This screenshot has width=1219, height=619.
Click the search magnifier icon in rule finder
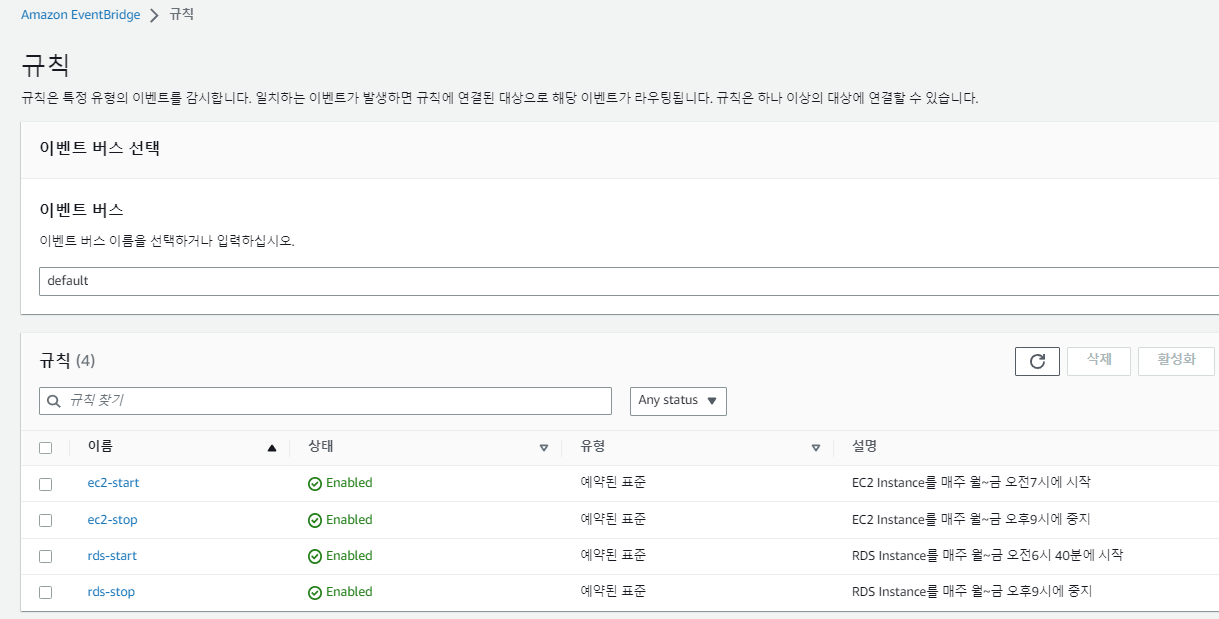(54, 401)
